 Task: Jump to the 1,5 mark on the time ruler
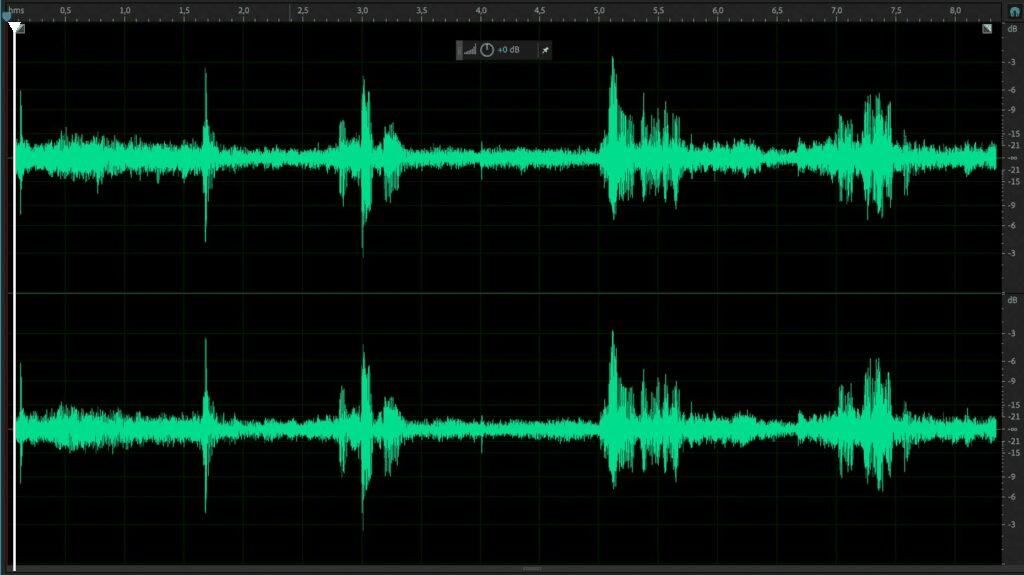[x=184, y=10]
